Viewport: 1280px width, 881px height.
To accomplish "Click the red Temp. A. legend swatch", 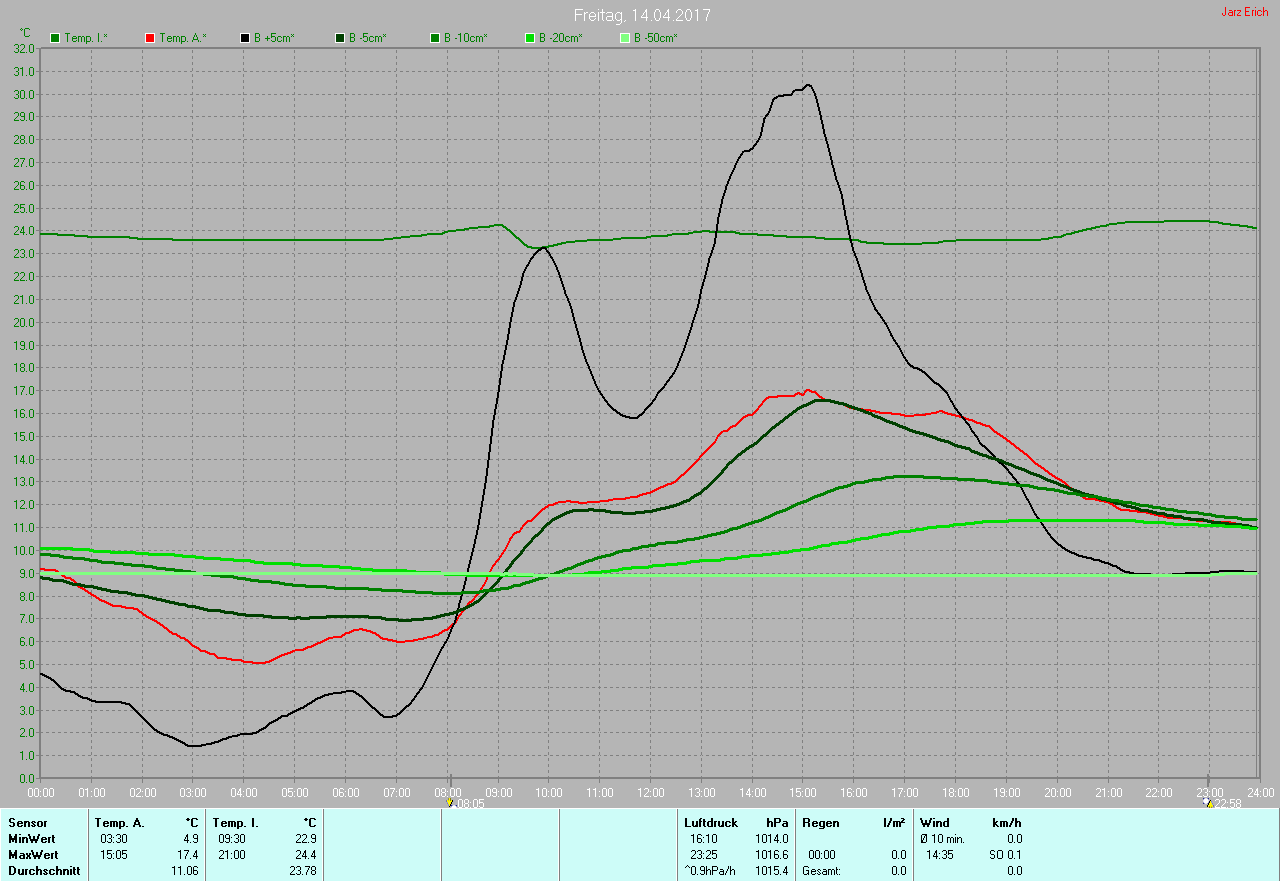I will [150, 38].
